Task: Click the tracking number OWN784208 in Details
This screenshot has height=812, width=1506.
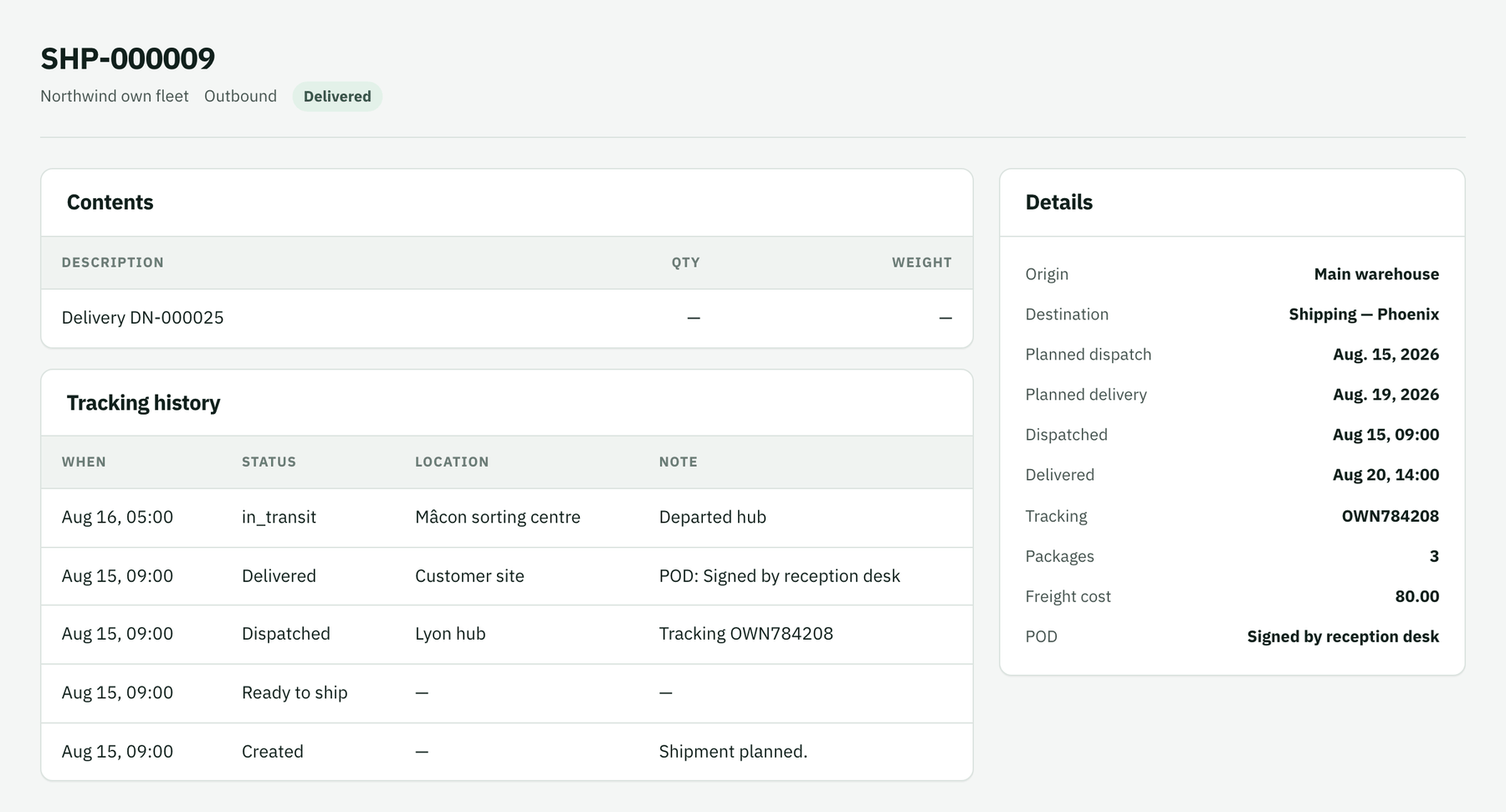Action: pyautogui.click(x=1390, y=516)
